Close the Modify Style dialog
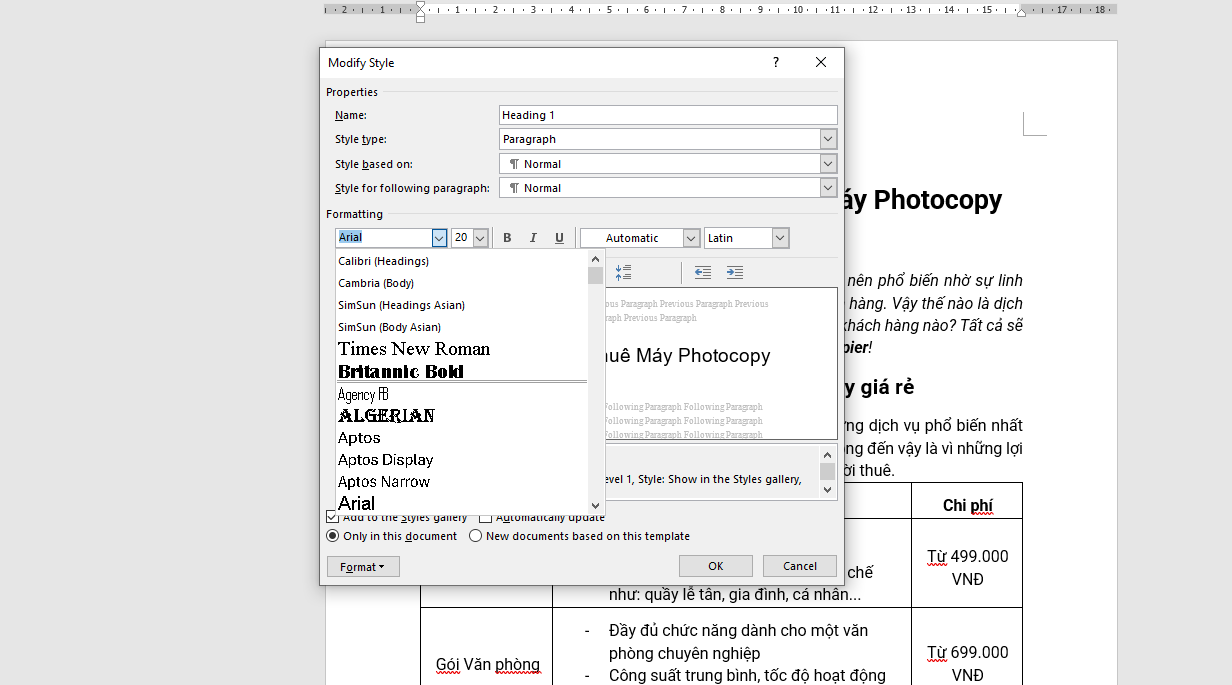 [821, 62]
